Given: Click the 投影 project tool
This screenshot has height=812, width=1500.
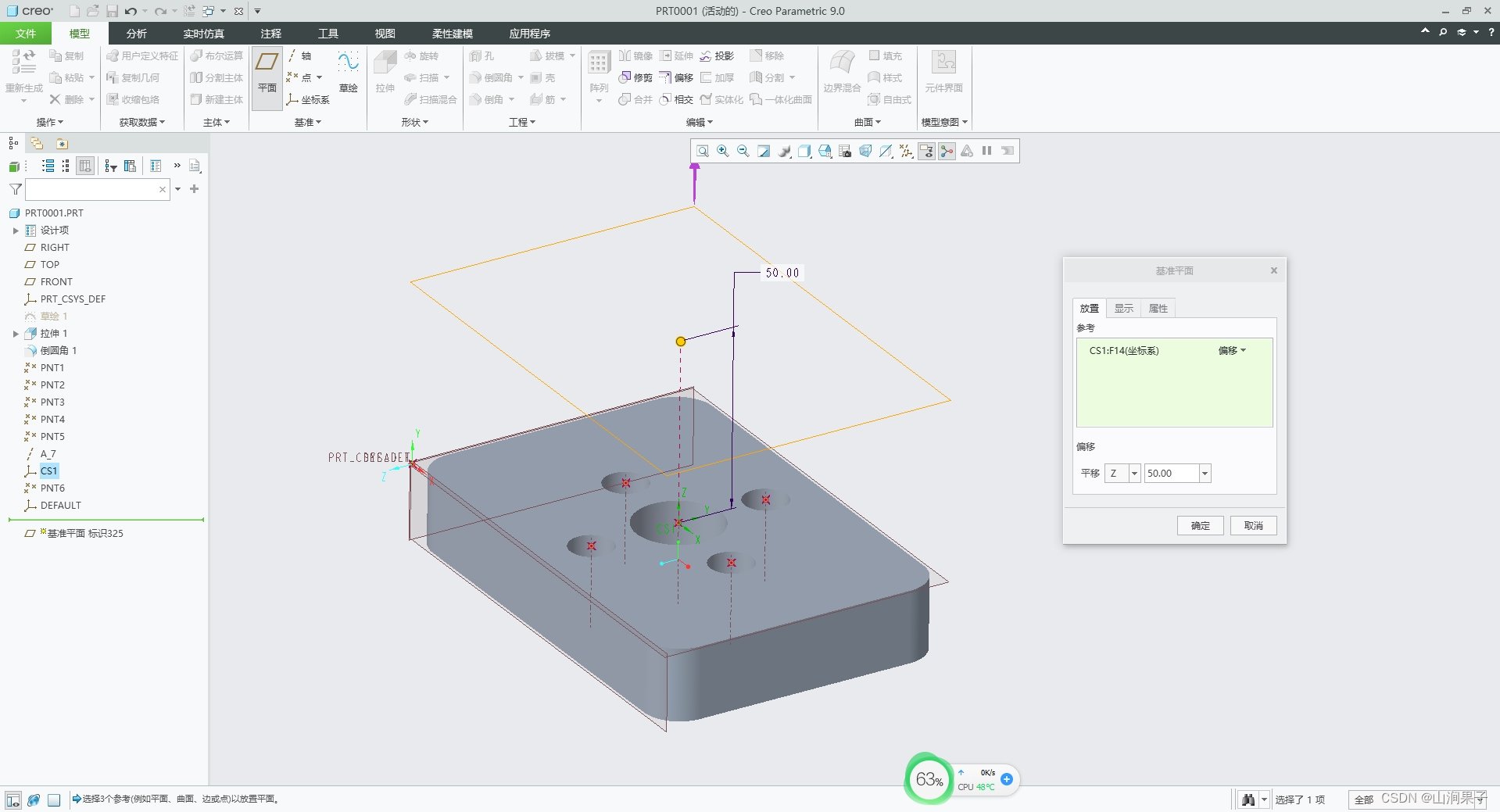Looking at the screenshot, I should point(717,55).
